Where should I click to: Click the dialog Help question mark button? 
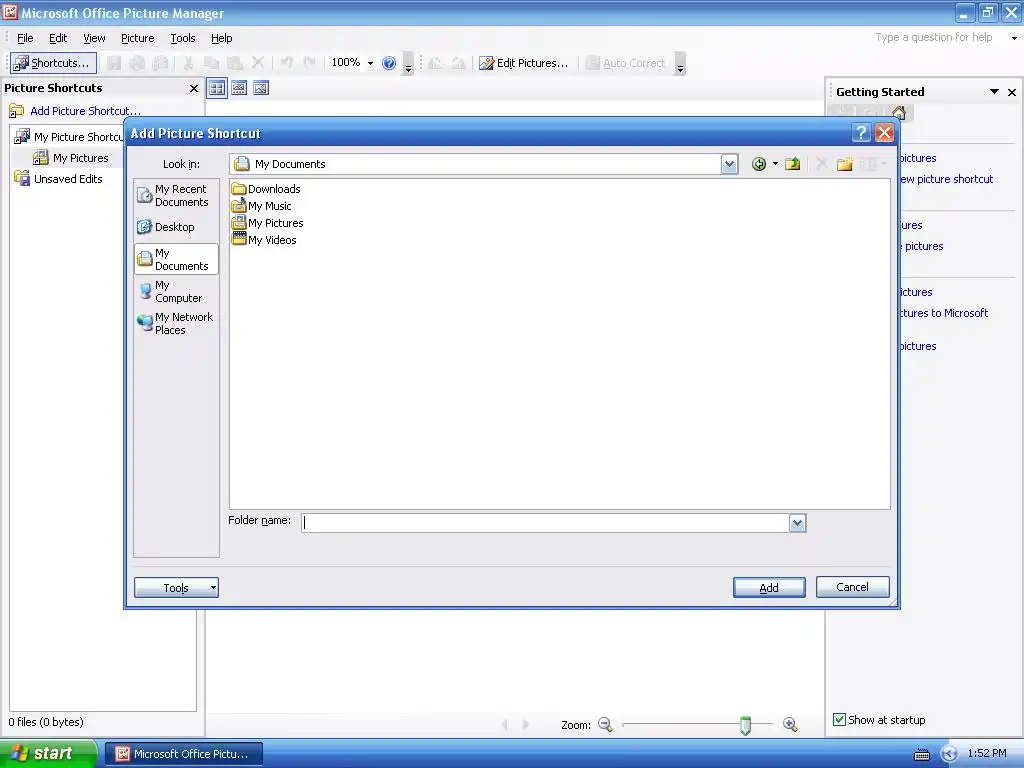[861, 133]
